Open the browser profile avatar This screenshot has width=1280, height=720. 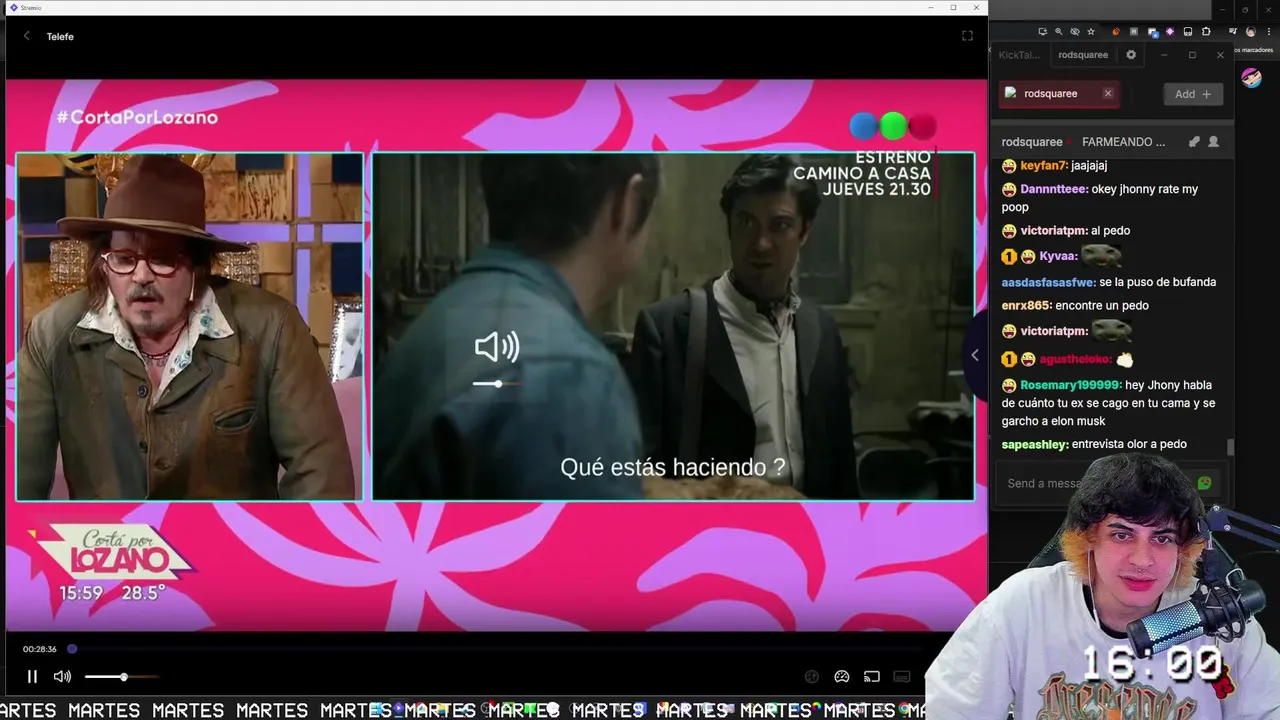[1251, 32]
